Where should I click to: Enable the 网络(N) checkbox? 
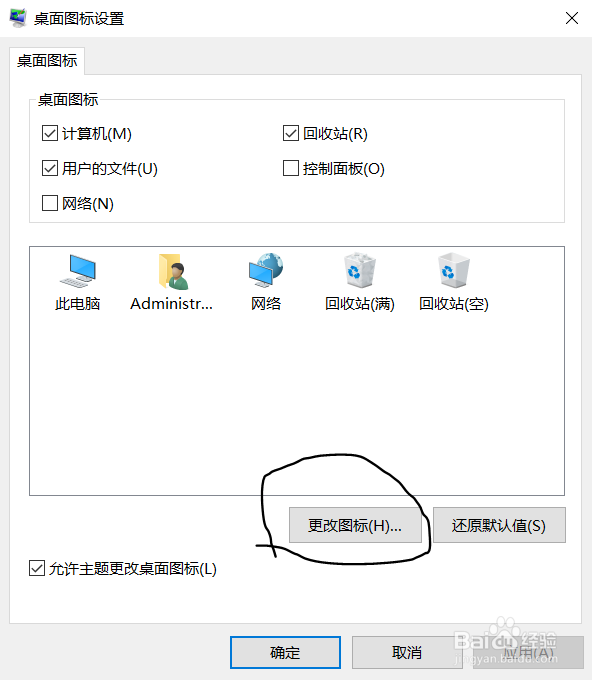pos(50,203)
